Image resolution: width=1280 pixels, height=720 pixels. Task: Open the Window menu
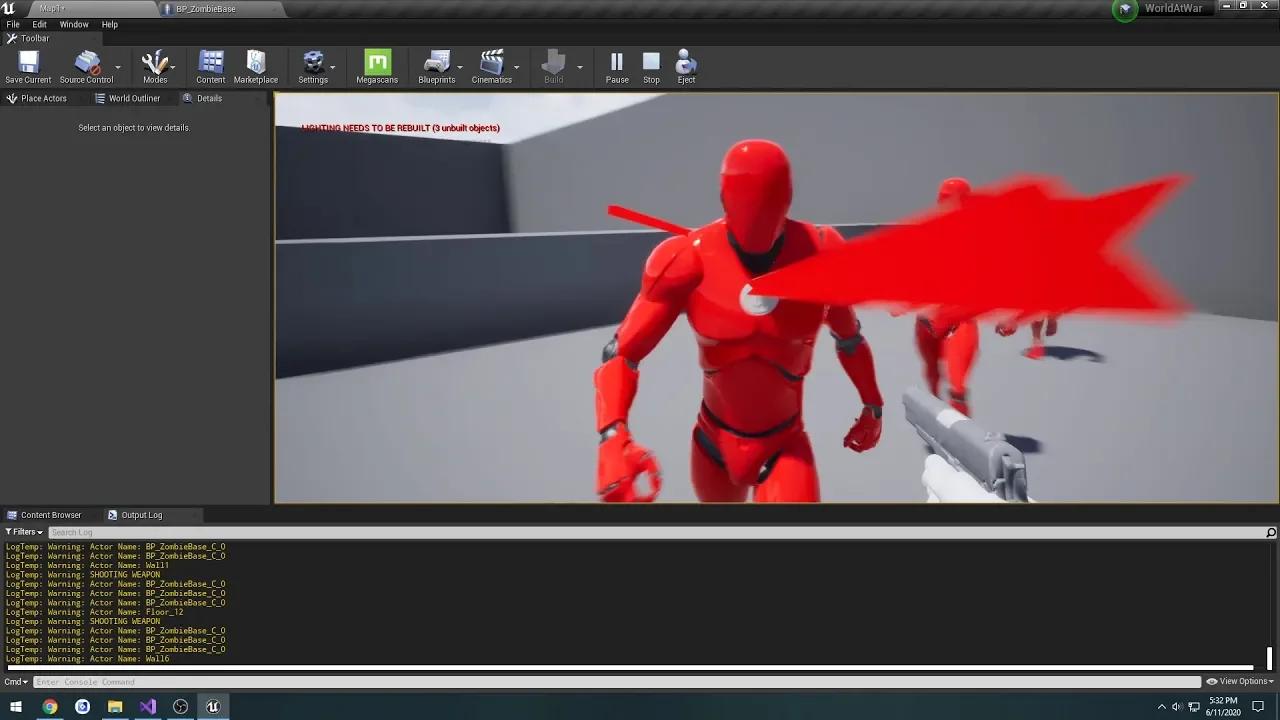click(74, 24)
